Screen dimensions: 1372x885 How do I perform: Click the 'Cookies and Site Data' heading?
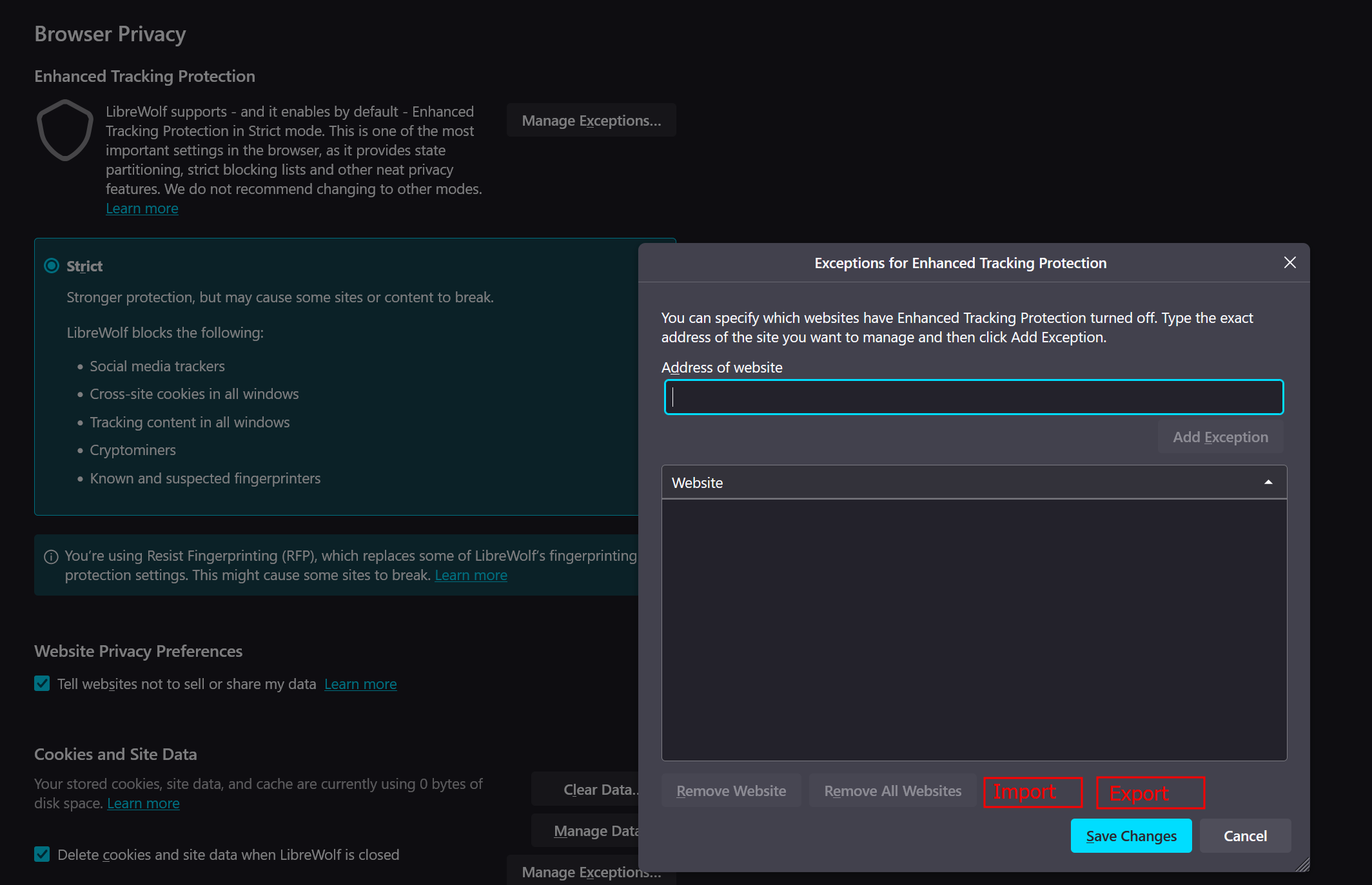[x=115, y=754]
